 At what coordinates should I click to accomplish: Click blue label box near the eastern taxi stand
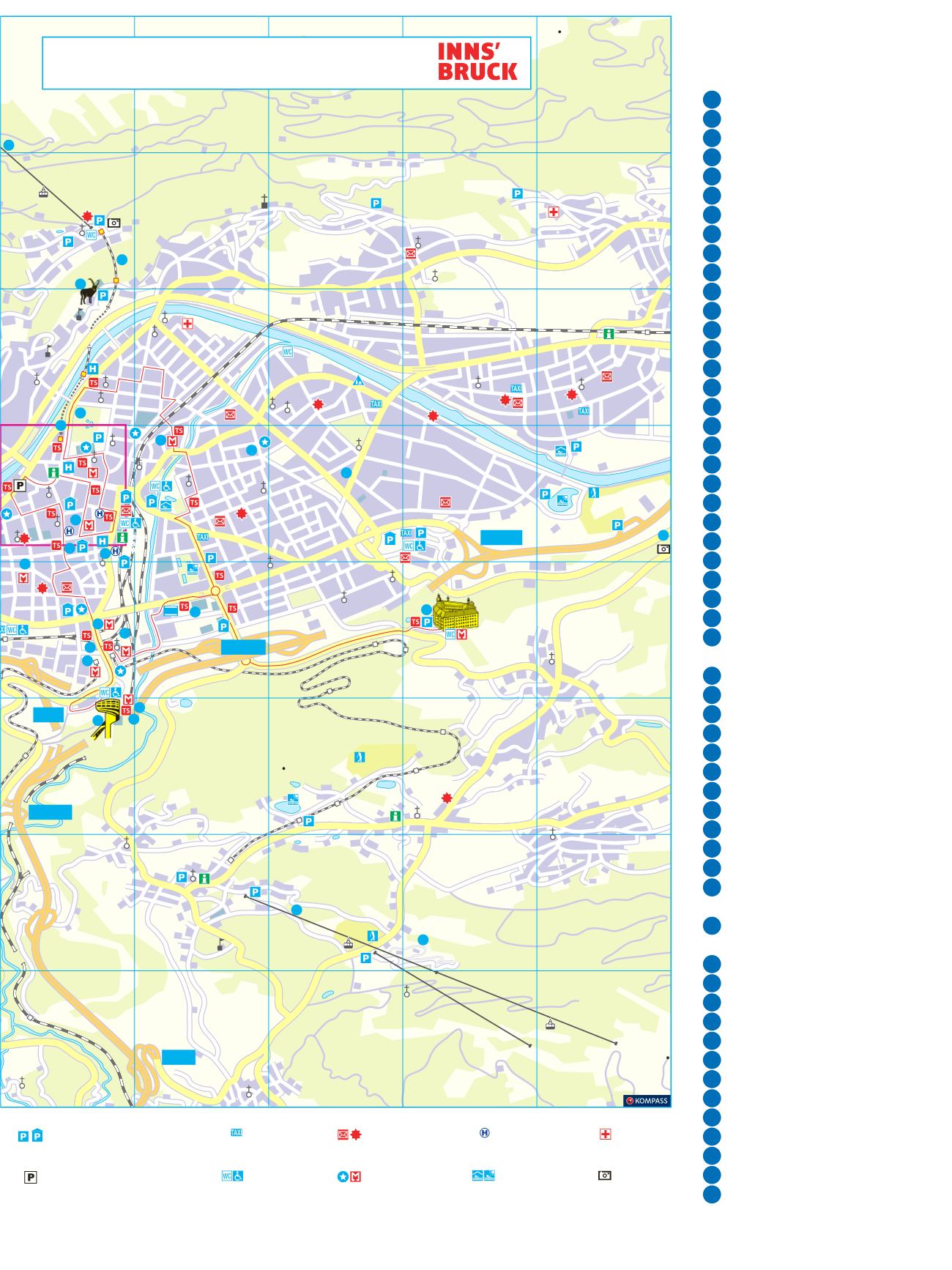502,538
